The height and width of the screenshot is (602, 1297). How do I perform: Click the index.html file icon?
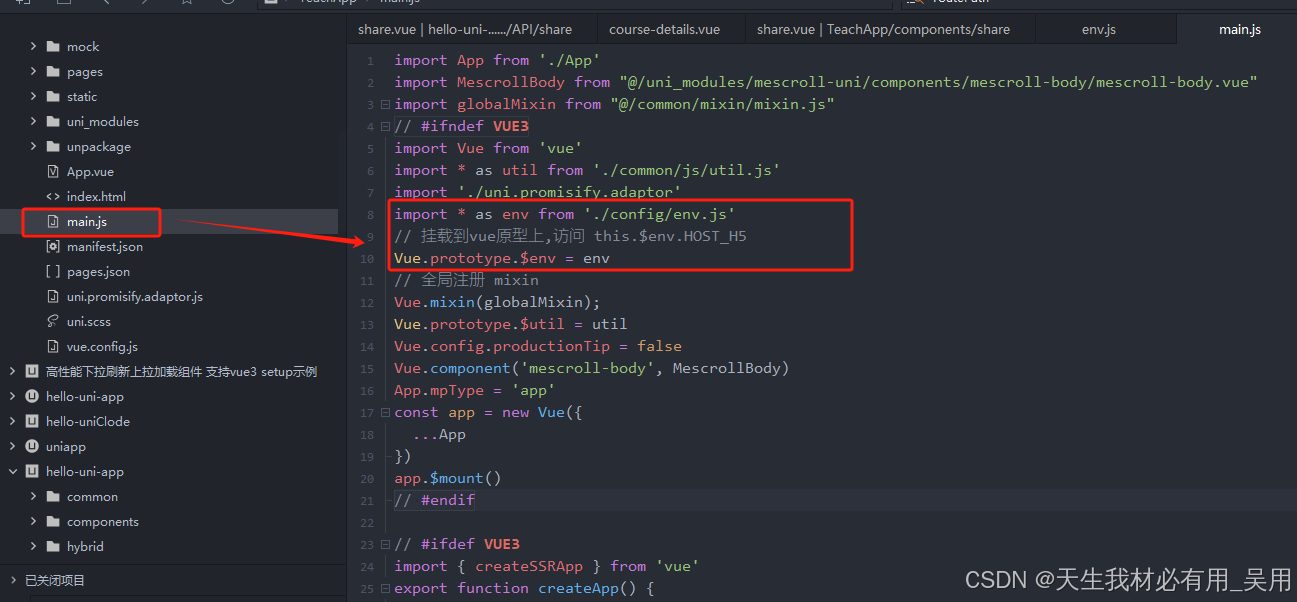(53, 197)
